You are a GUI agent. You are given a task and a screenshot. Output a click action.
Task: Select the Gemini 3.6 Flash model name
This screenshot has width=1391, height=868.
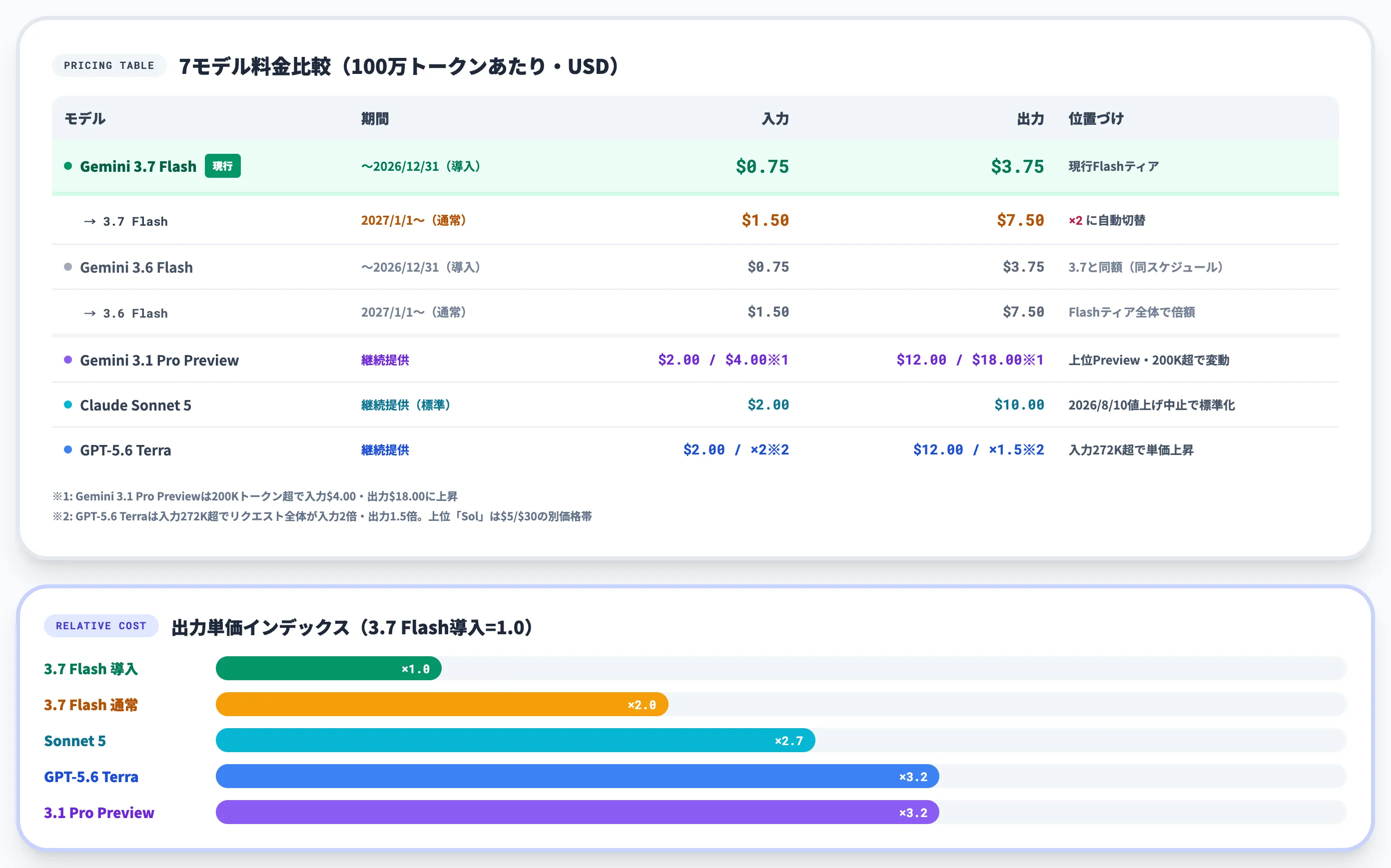[136, 268]
